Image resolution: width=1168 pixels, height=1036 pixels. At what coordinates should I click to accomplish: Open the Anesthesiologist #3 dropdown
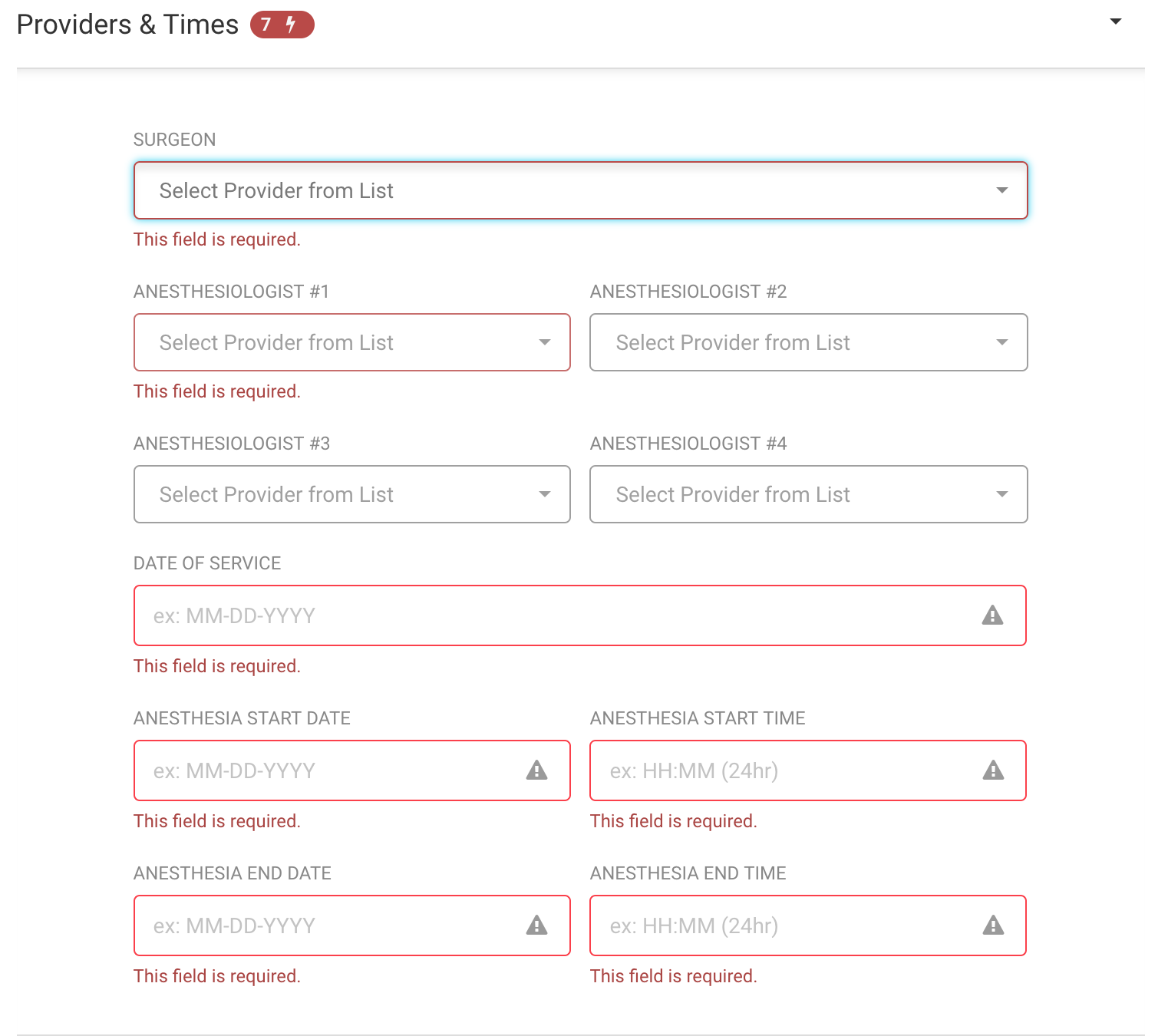point(352,494)
